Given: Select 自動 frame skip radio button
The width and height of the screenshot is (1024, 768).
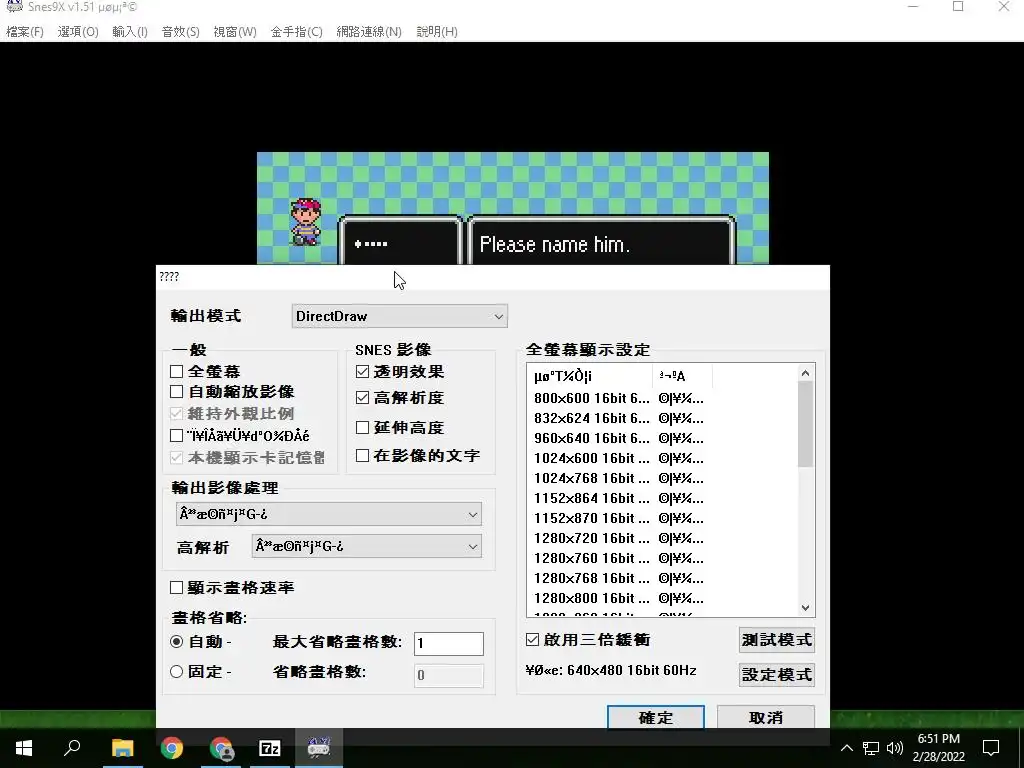Looking at the screenshot, I should click(x=176, y=642).
